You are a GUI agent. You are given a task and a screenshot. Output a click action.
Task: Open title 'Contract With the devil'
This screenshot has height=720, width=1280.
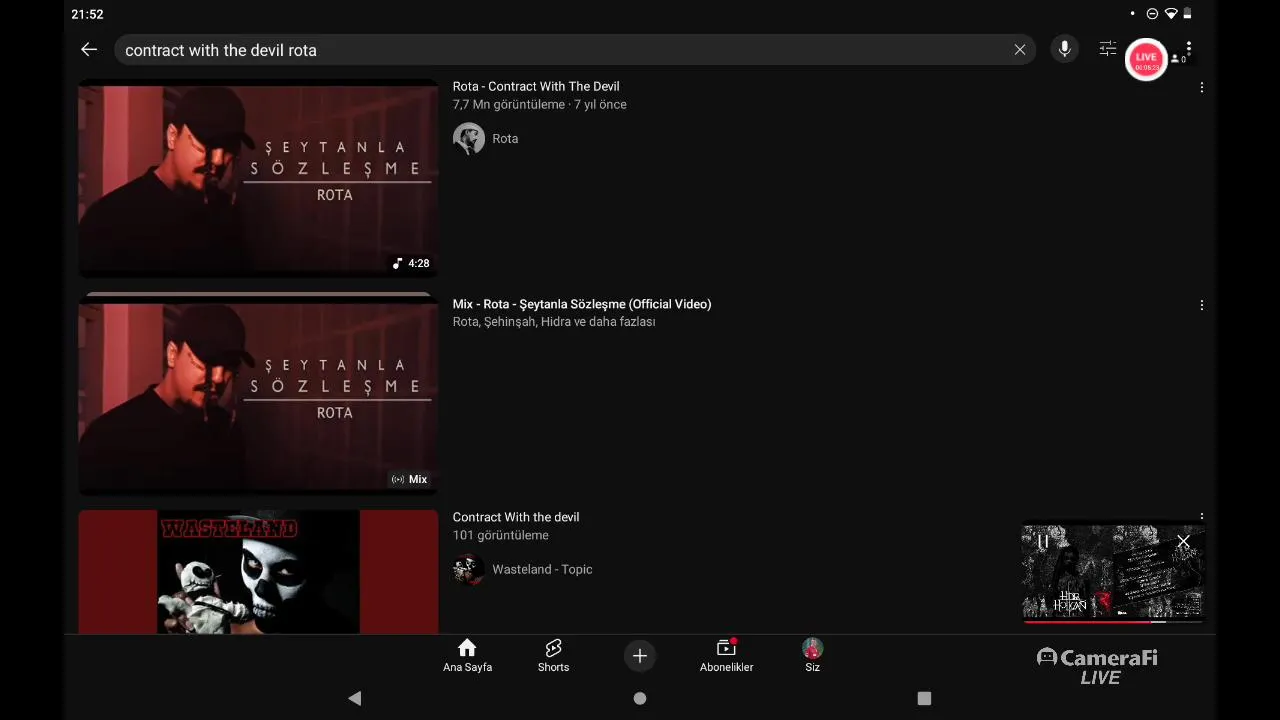[516, 517]
